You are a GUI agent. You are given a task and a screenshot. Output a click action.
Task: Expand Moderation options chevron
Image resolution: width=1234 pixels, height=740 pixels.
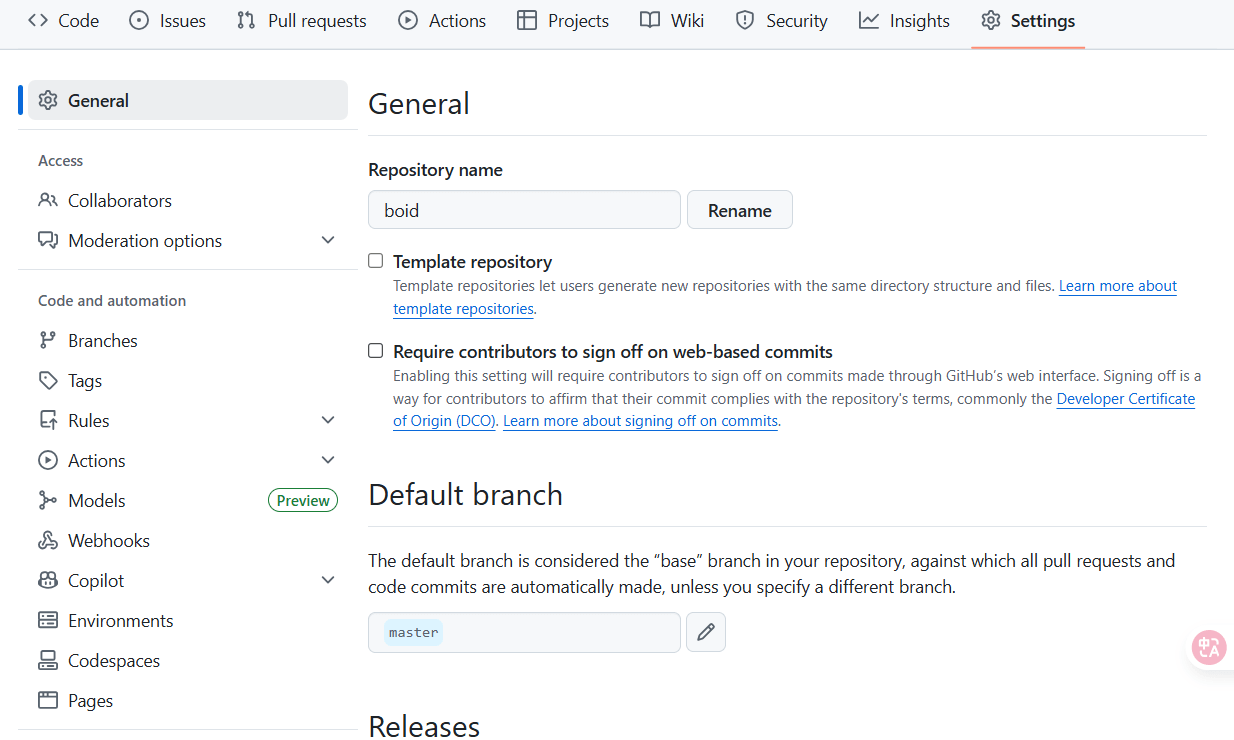click(x=328, y=240)
